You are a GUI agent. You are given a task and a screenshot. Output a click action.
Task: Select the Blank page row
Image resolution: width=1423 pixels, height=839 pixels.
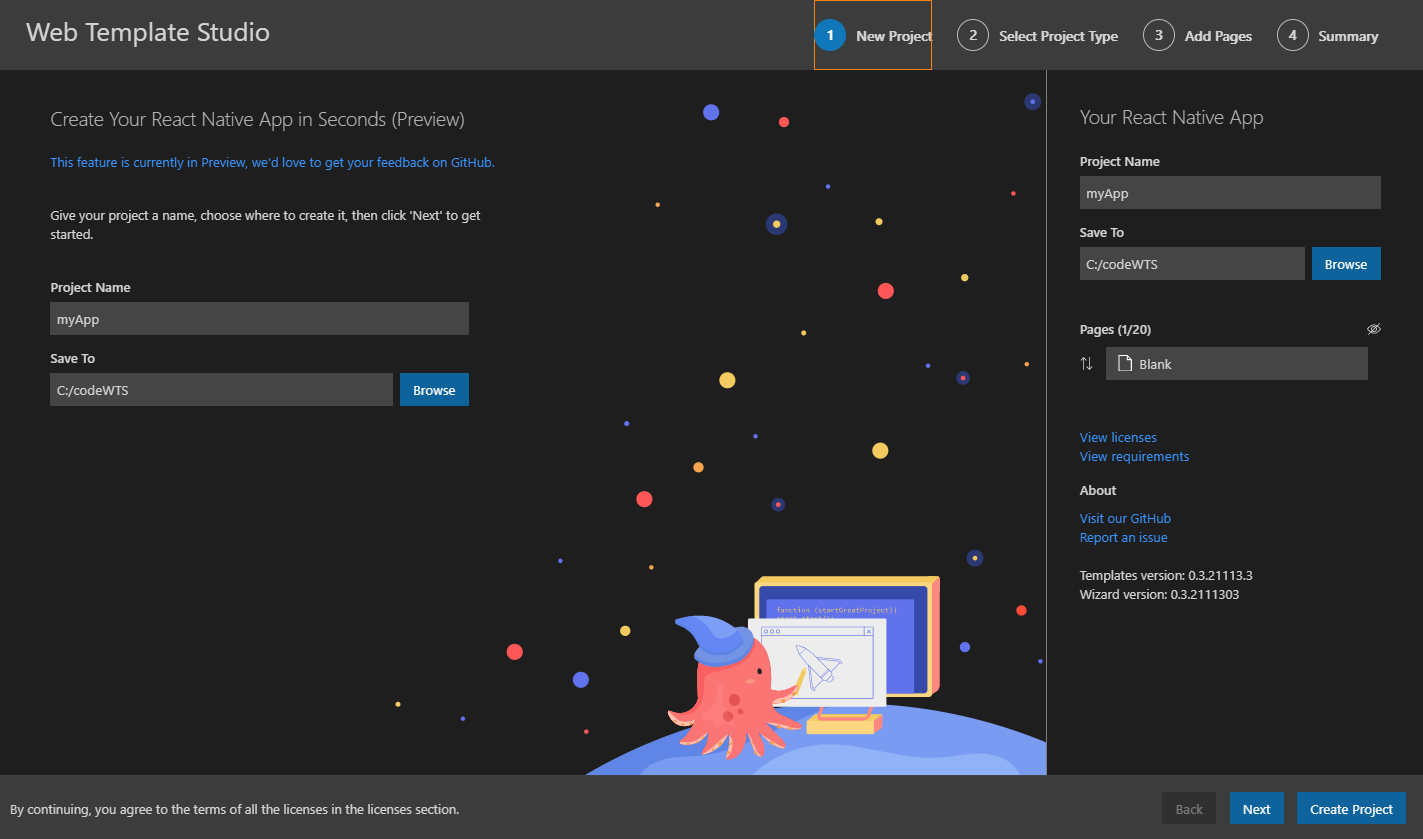(x=1237, y=364)
